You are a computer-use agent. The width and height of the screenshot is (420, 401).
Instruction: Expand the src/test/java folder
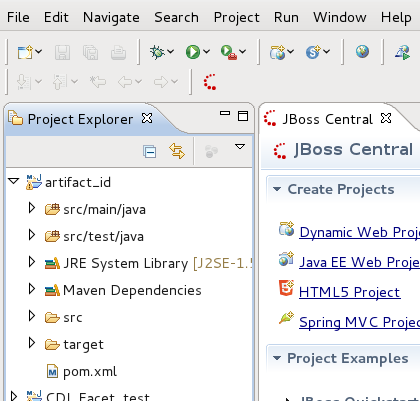[32, 235]
